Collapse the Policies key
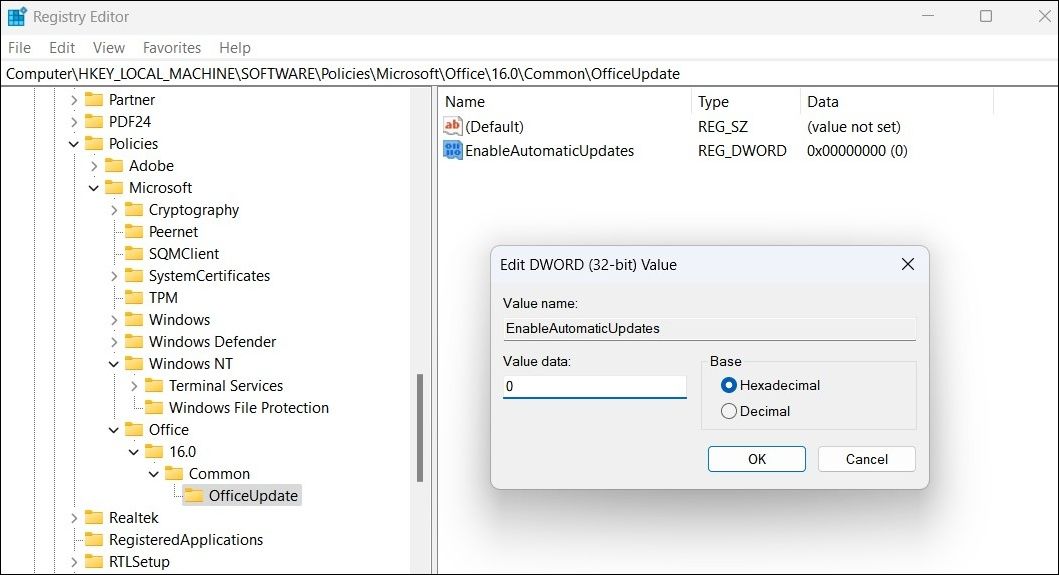Screen dimensions: 1059x575 pos(74,144)
